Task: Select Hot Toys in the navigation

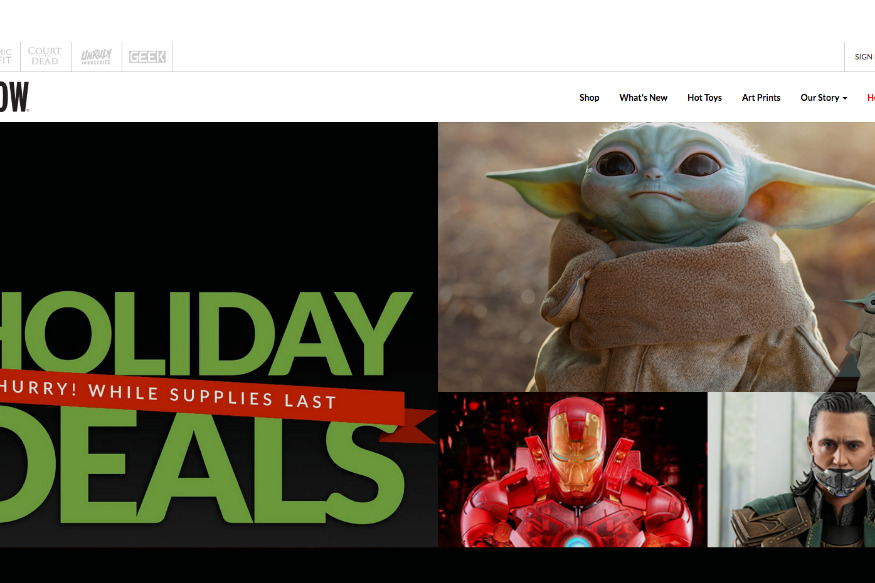Action: (704, 98)
